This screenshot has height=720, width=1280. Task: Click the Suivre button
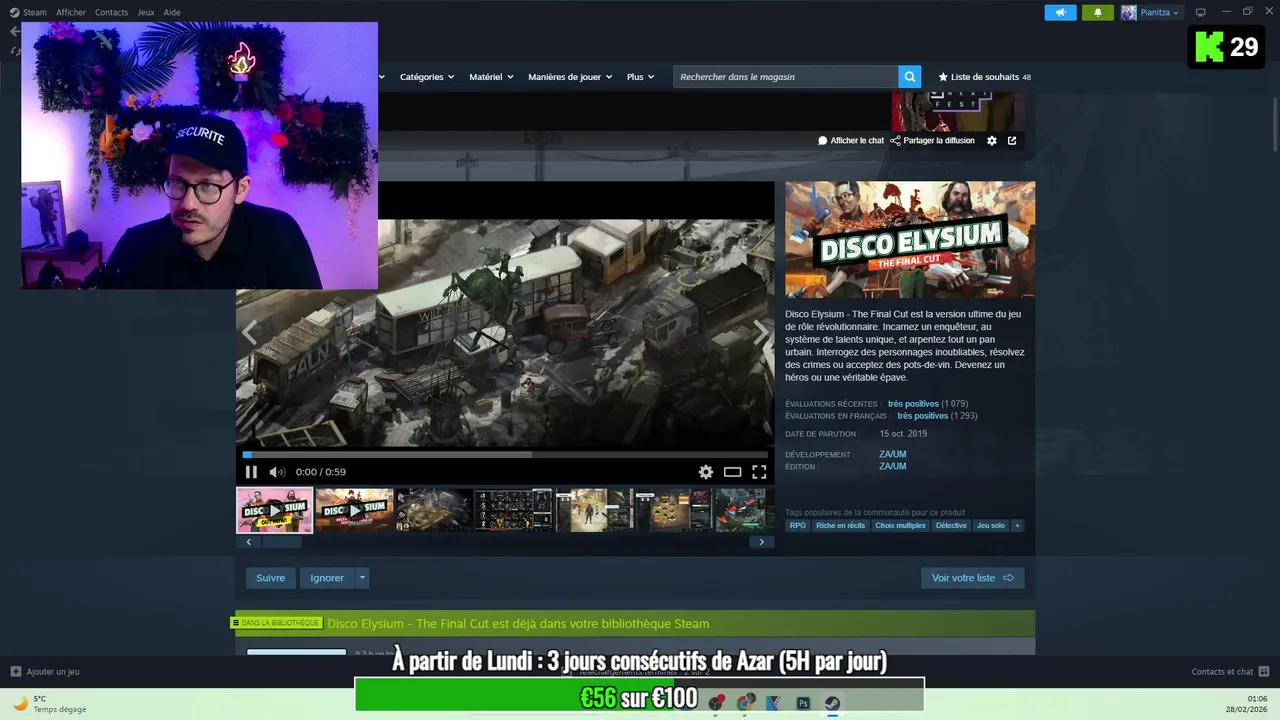(x=270, y=578)
